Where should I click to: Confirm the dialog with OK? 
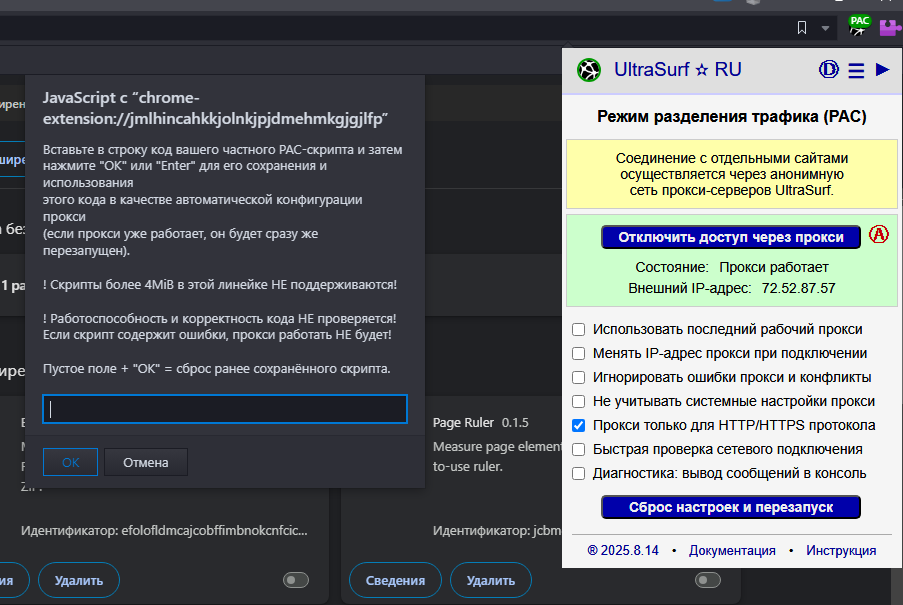(70, 462)
